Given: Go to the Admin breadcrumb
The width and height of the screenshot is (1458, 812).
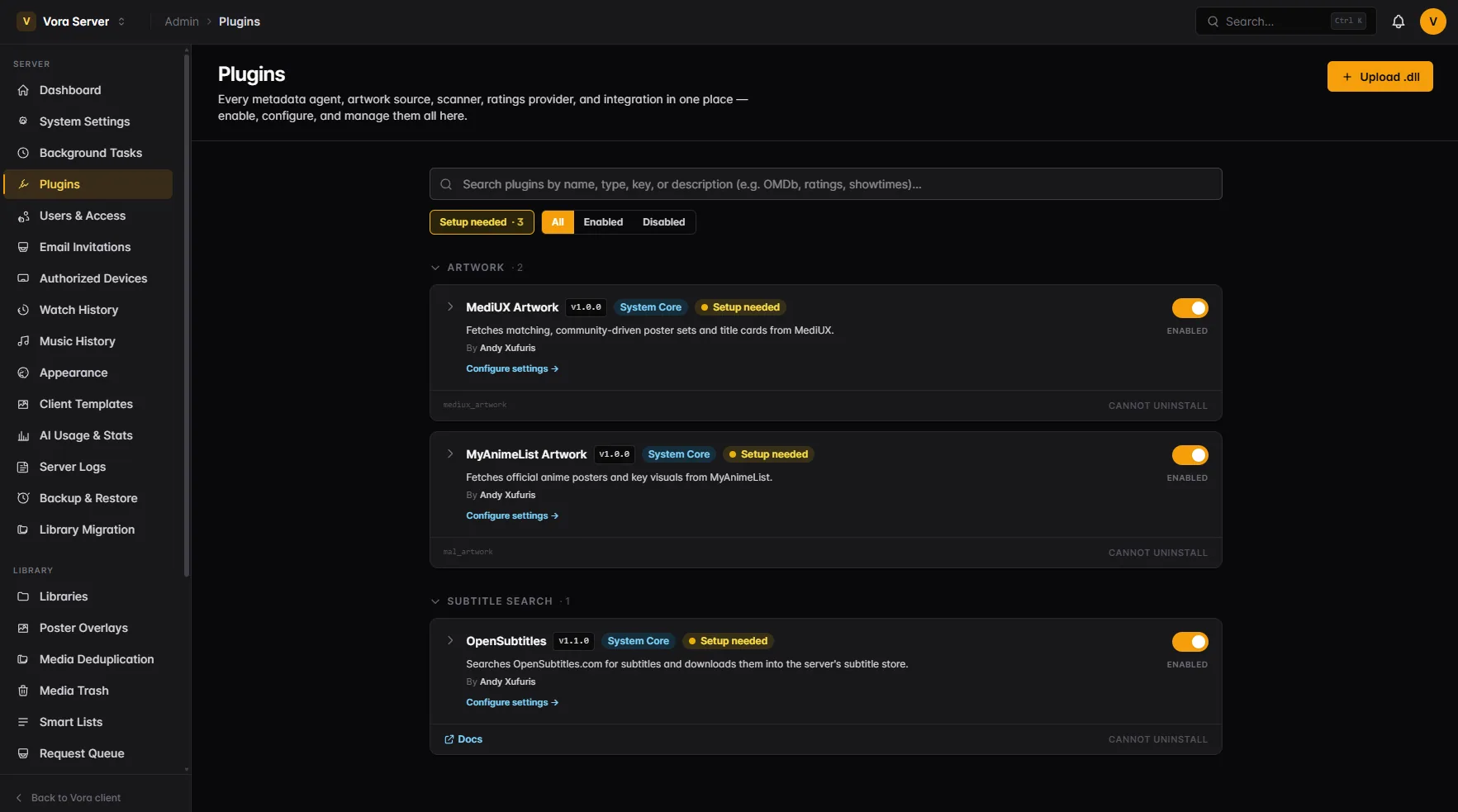Looking at the screenshot, I should [x=182, y=21].
